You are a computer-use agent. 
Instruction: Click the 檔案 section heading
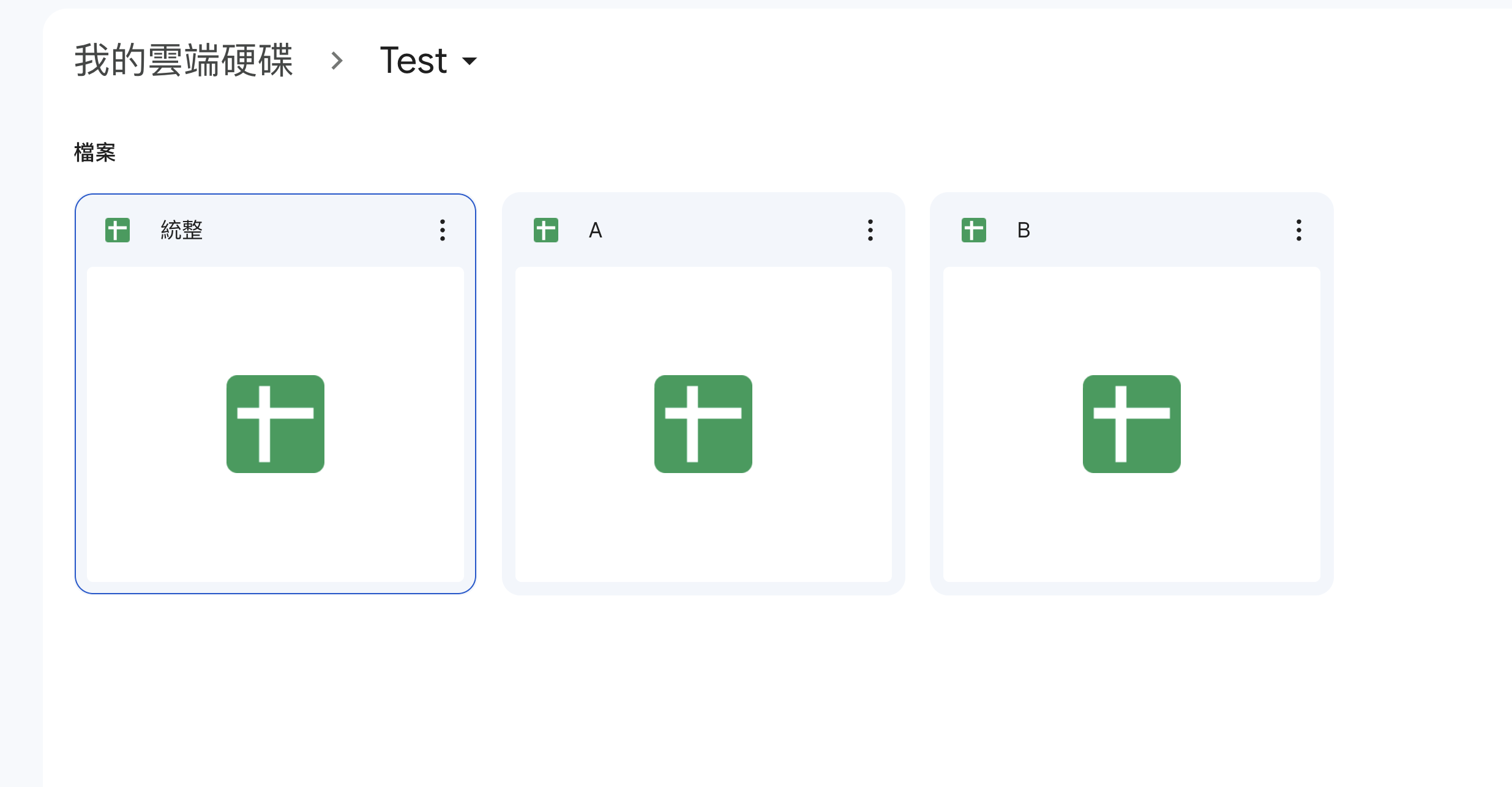pyautogui.click(x=95, y=152)
